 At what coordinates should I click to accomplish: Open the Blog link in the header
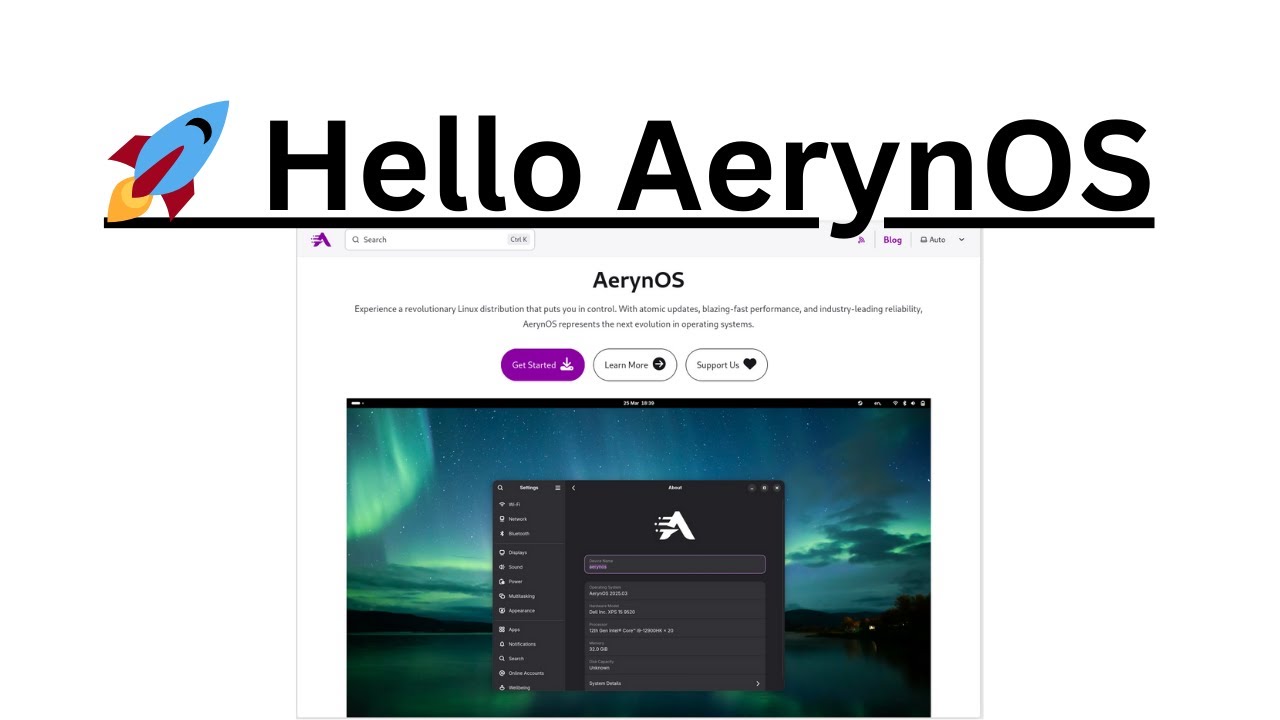pos(892,240)
